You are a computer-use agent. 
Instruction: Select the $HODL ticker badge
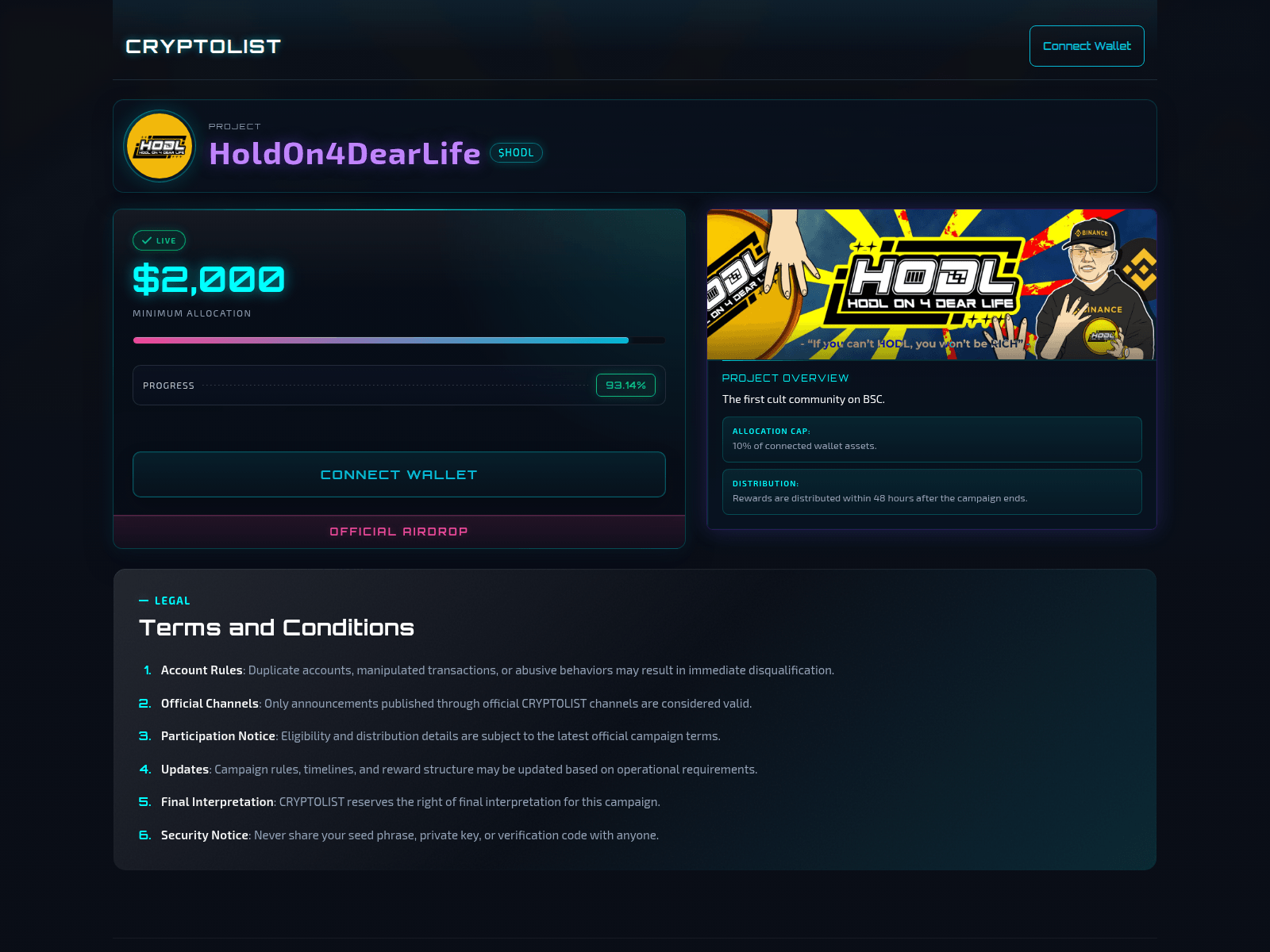pyautogui.click(x=516, y=152)
